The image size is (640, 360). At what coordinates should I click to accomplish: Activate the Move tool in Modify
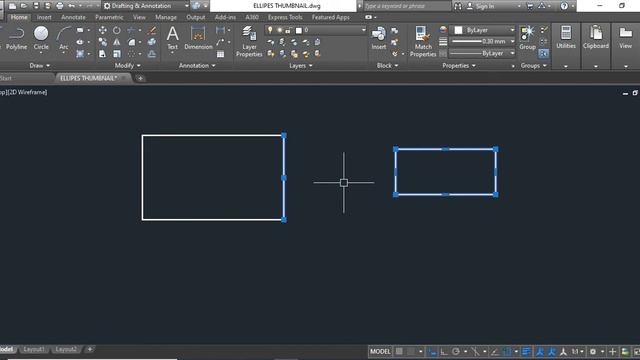[102, 30]
